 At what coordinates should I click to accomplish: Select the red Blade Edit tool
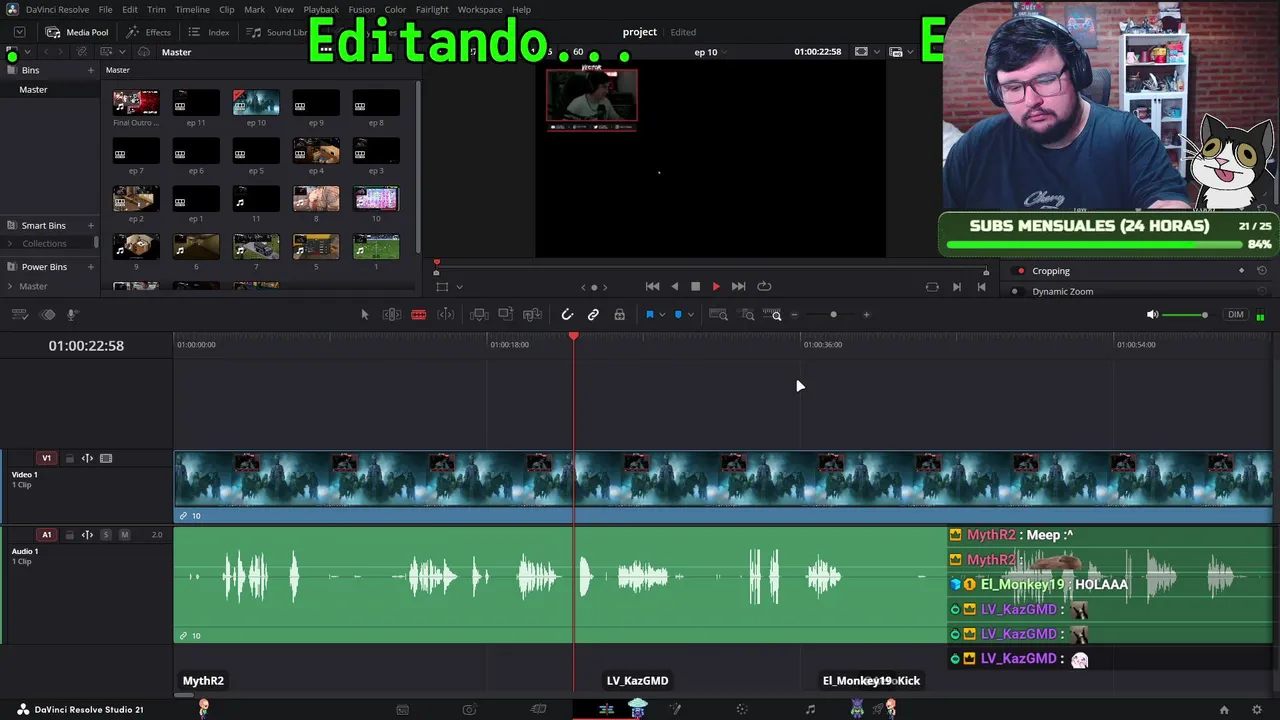pyautogui.click(x=419, y=315)
